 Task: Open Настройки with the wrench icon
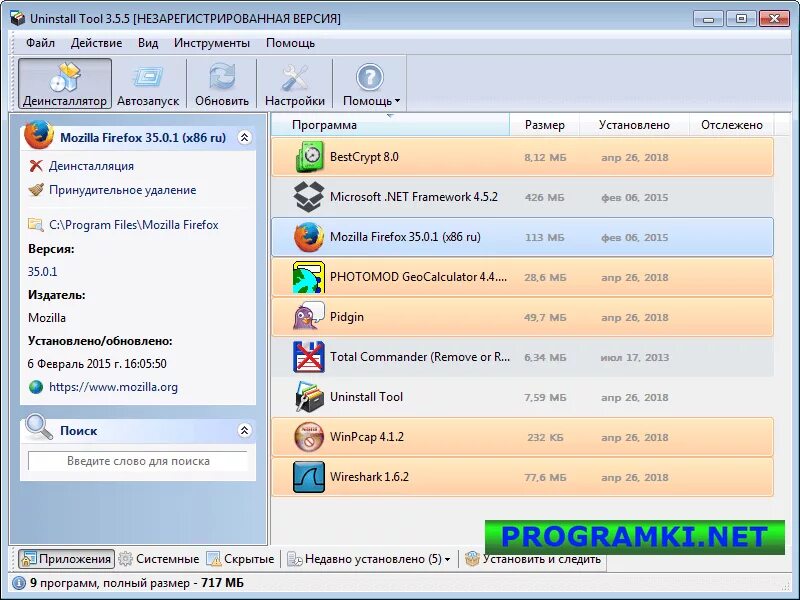click(x=295, y=84)
